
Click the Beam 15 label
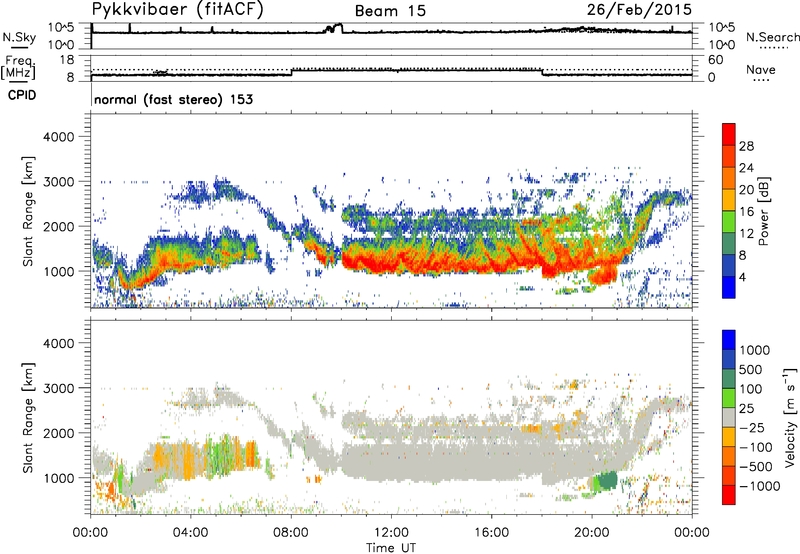(x=390, y=11)
